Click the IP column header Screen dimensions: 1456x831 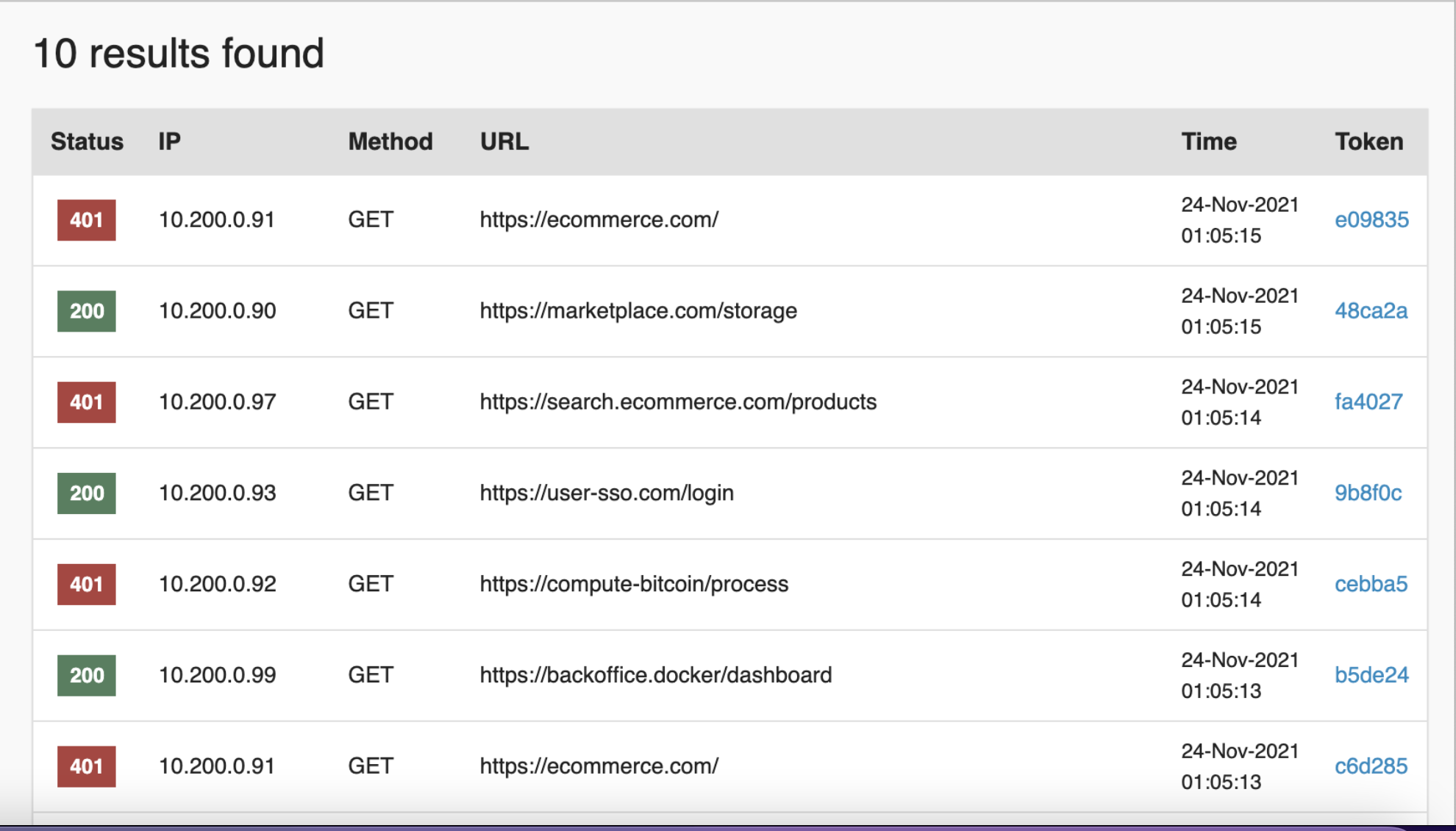pyautogui.click(x=169, y=141)
